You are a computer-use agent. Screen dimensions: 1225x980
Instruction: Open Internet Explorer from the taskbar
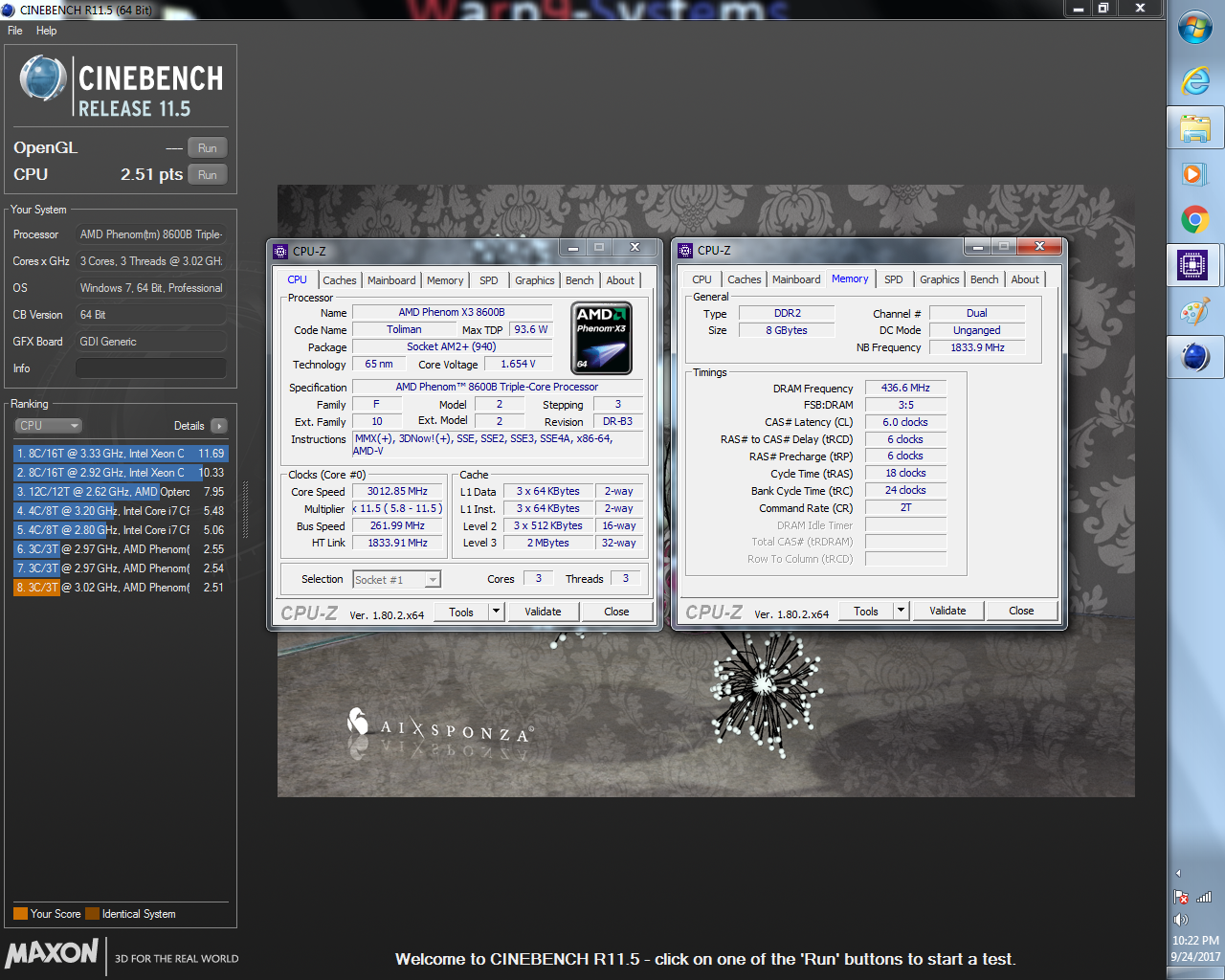(x=1195, y=80)
